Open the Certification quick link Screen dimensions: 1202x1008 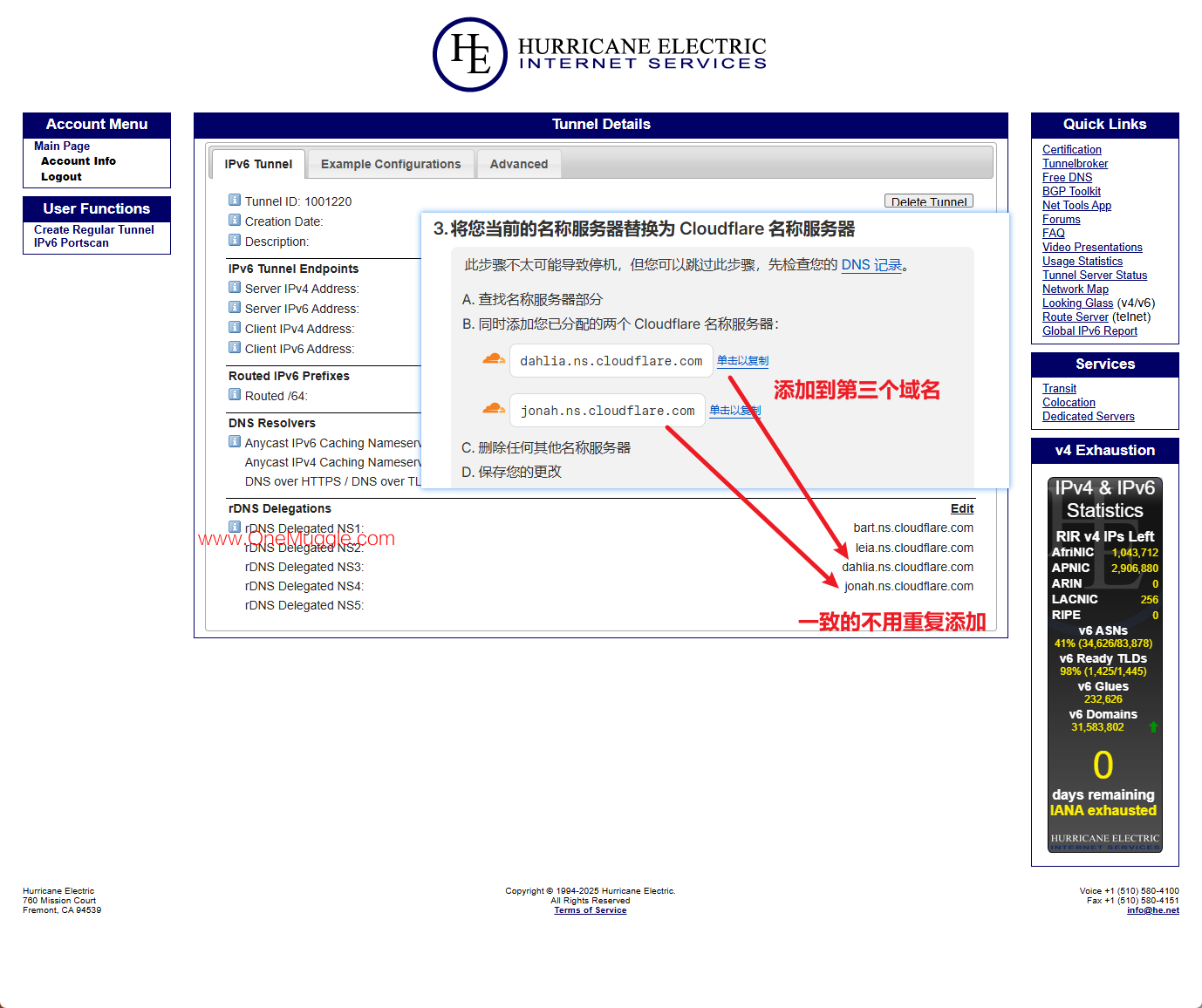point(1072,150)
